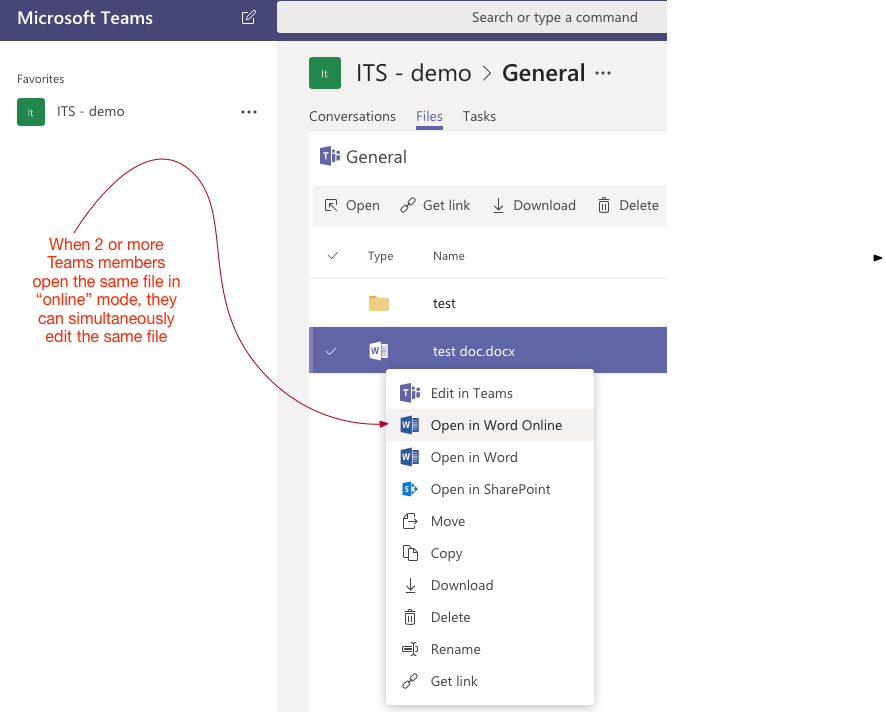Image resolution: width=886 pixels, height=712 pixels.
Task: Toggle the select-all checkmark in header row
Action: 333,255
